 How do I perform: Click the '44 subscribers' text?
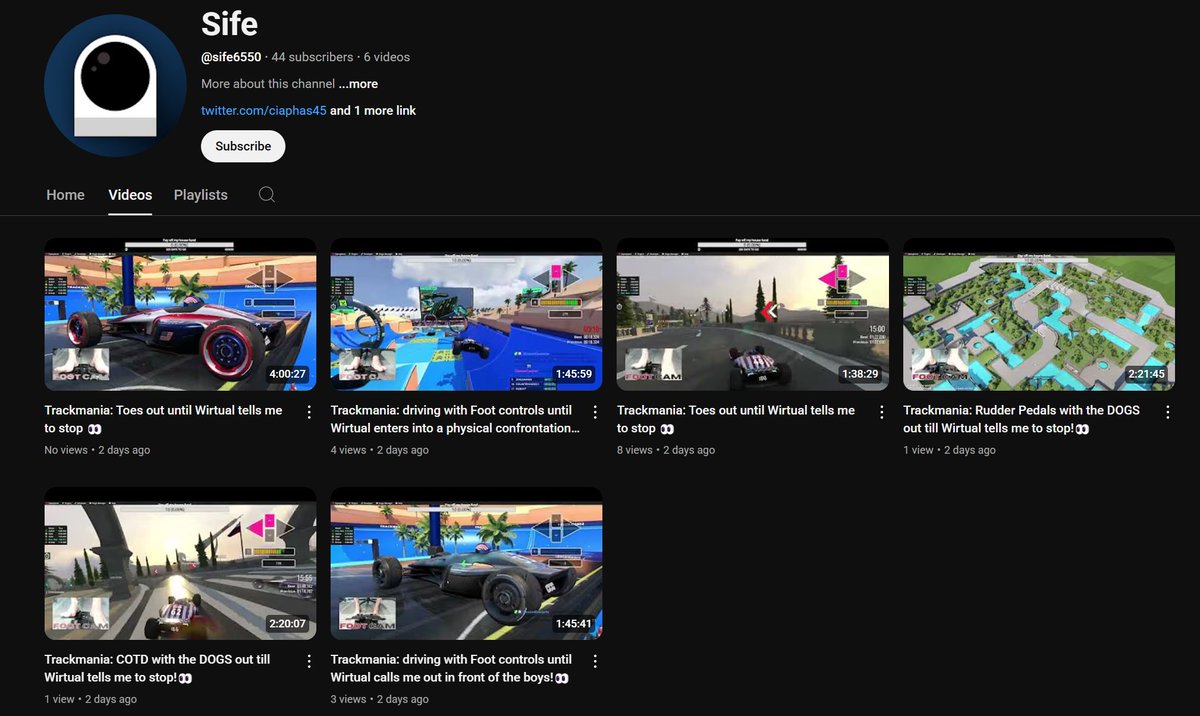pos(312,57)
